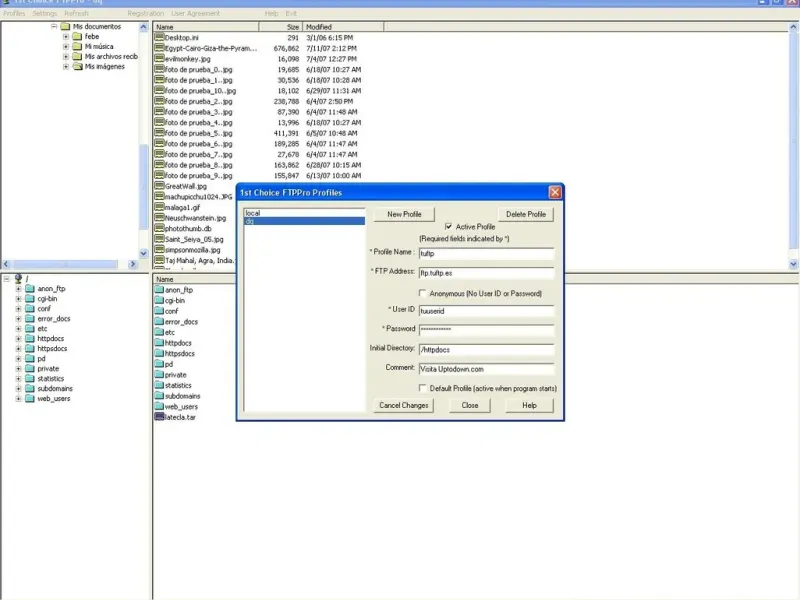The image size is (800, 600).
Task: Expand the Mis archivos recib folder node
Action: (66, 57)
